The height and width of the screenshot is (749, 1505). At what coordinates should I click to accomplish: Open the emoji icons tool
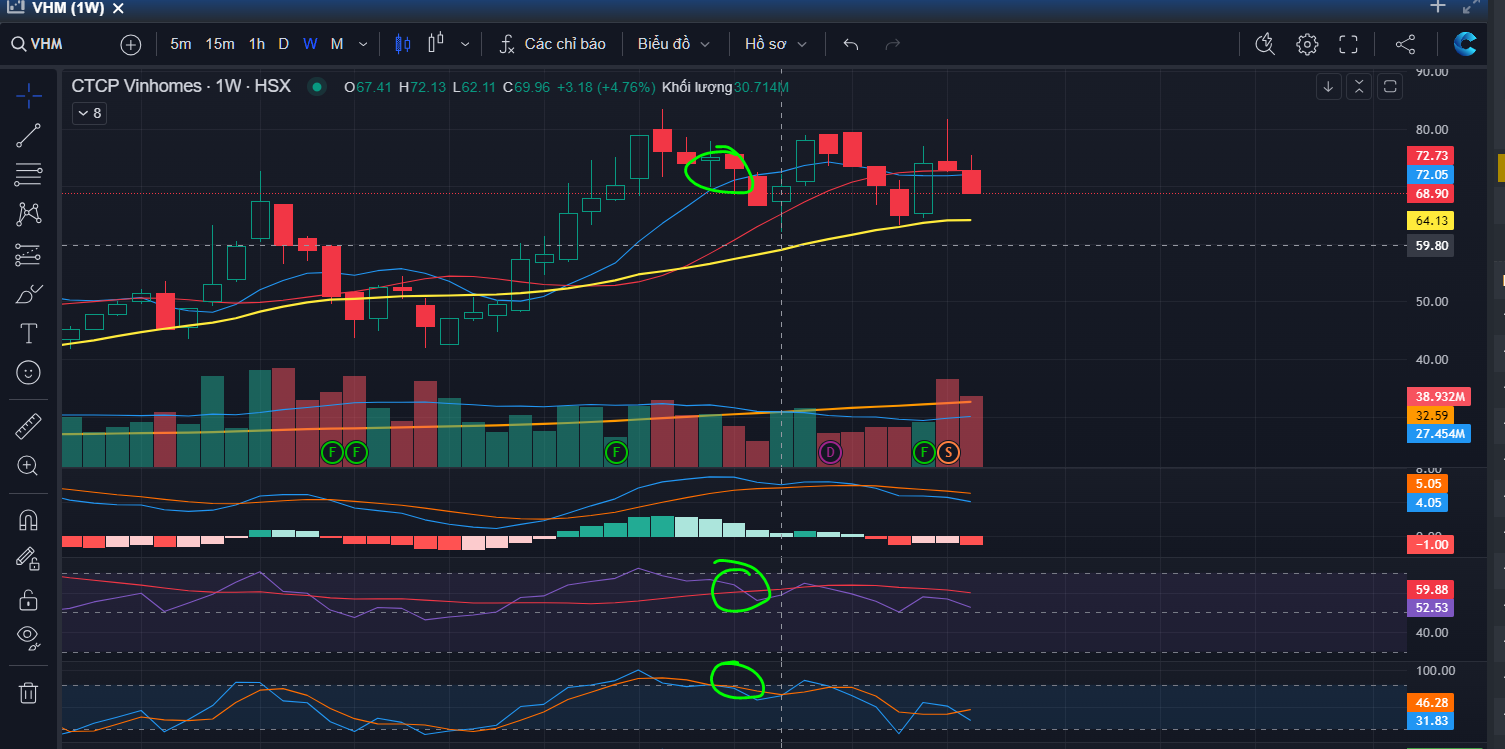tap(28, 373)
